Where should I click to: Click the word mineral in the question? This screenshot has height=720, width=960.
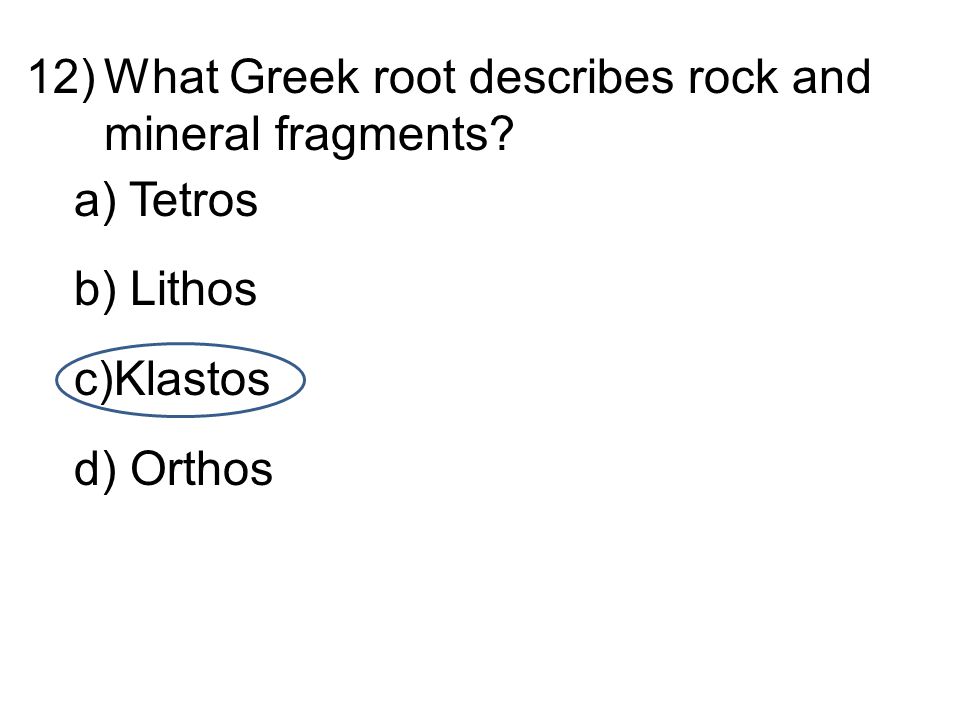(x=182, y=134)
